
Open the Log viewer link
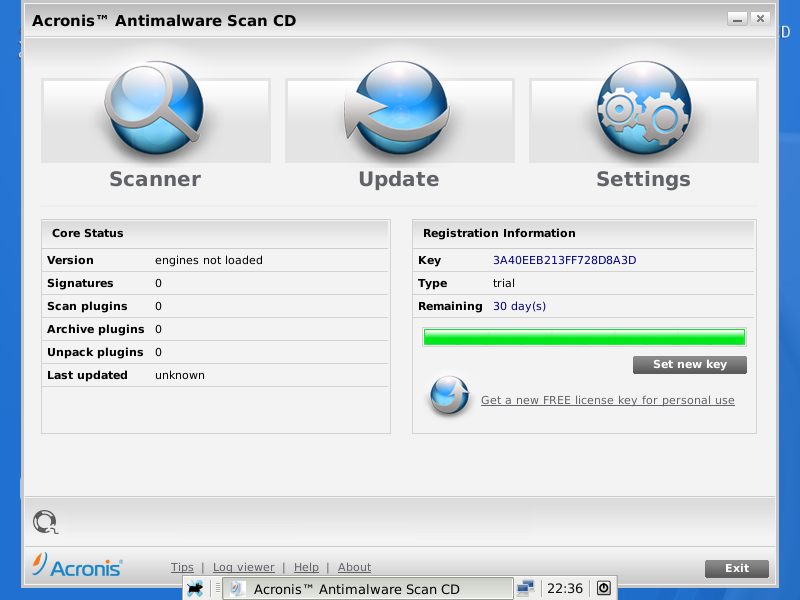[243, 567]
